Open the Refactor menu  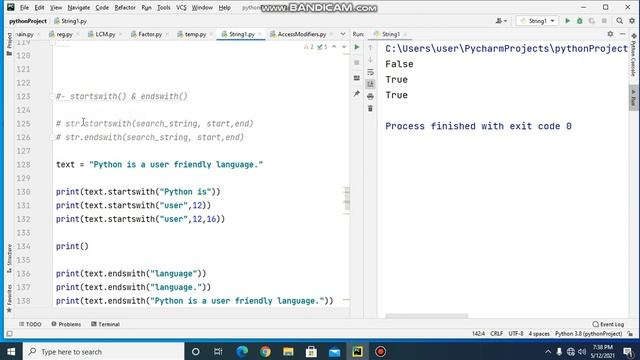coord(124,7)
